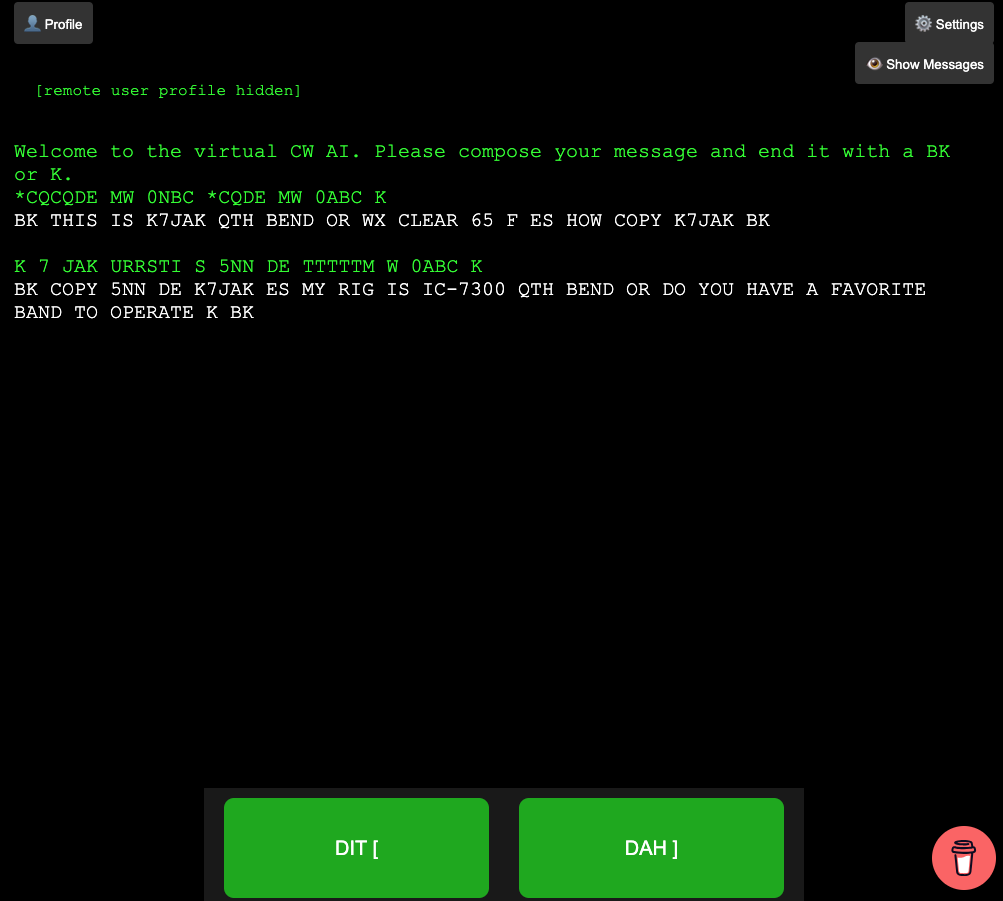Click the gear icon beside Settings
Screen dimensions: 1003x901
923,23
